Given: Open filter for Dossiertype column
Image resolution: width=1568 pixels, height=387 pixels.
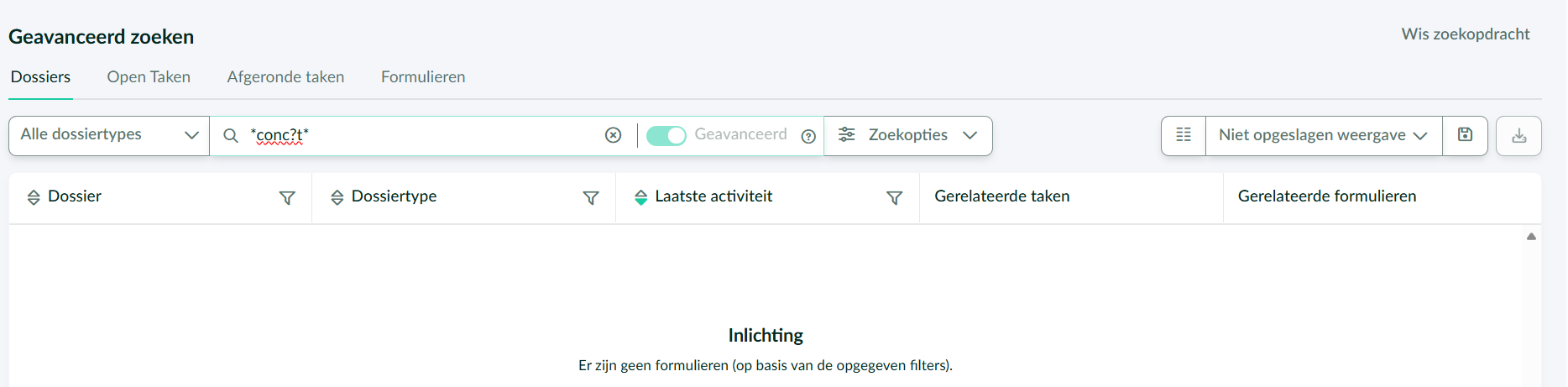Looking at the screenshot, I should pyautogui.click(x=591, y=197).
